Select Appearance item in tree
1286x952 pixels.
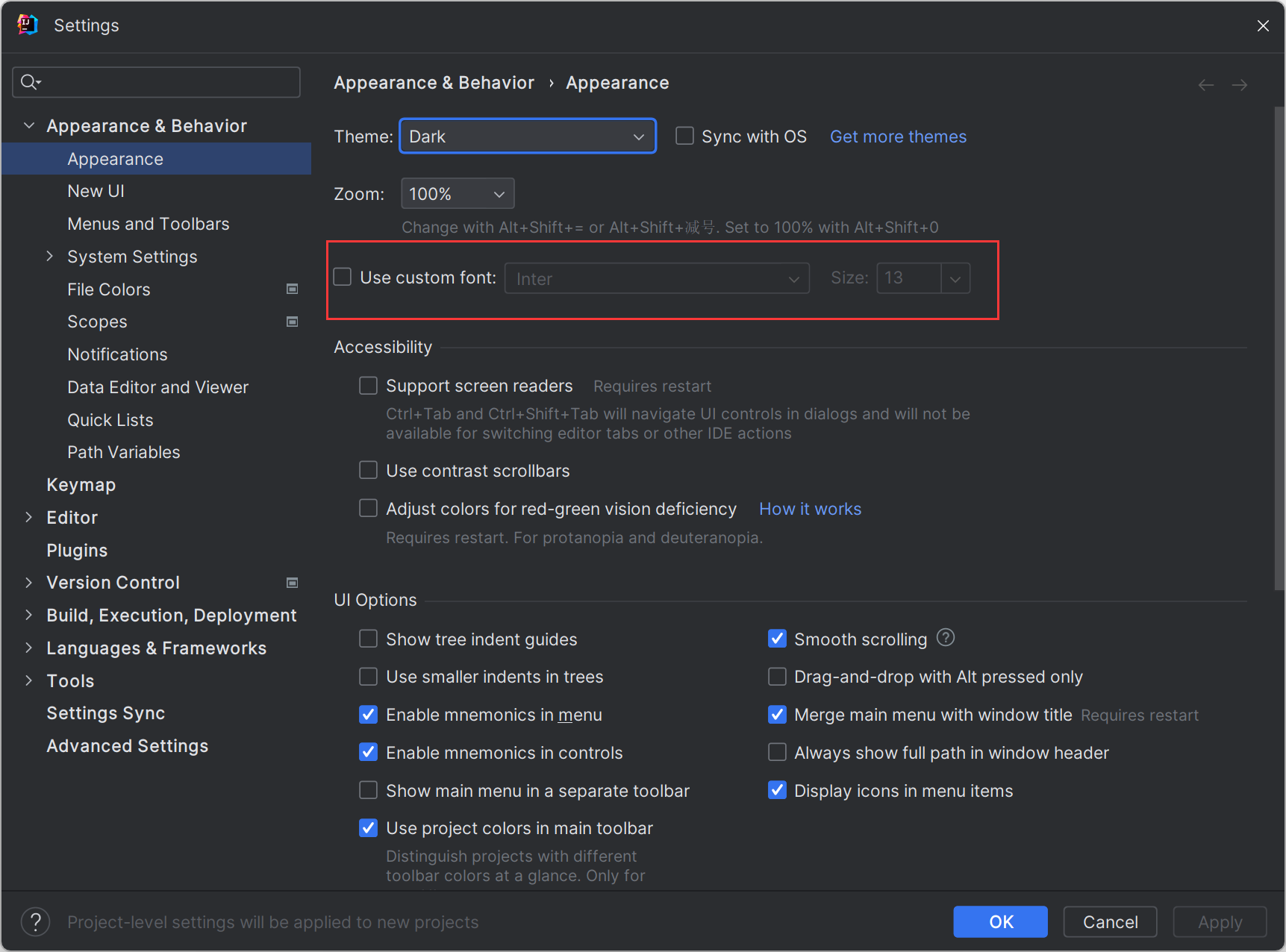157,159
